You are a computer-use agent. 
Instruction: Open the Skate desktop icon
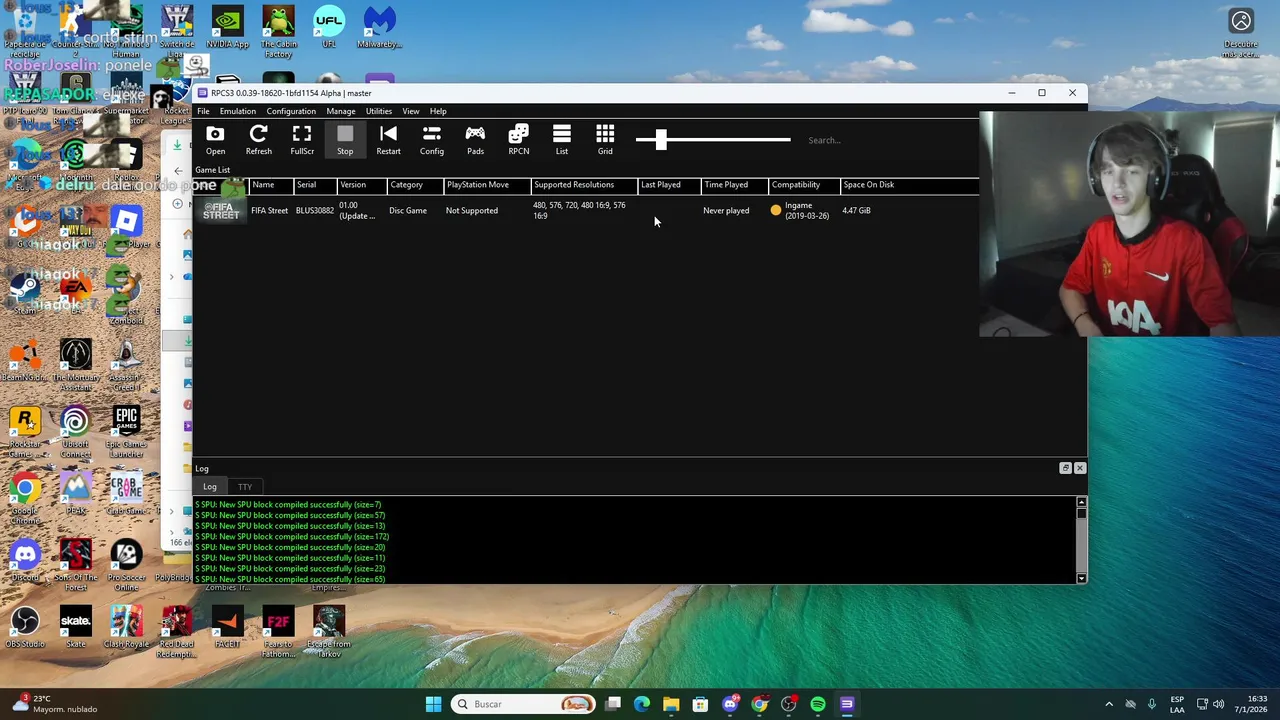point(75,627)
